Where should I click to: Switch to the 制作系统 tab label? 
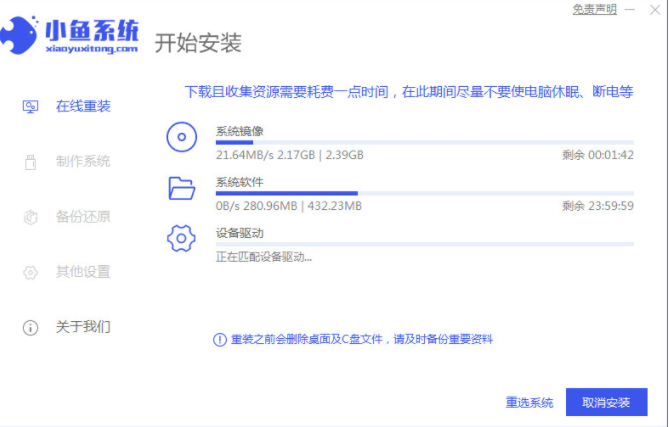83,162
